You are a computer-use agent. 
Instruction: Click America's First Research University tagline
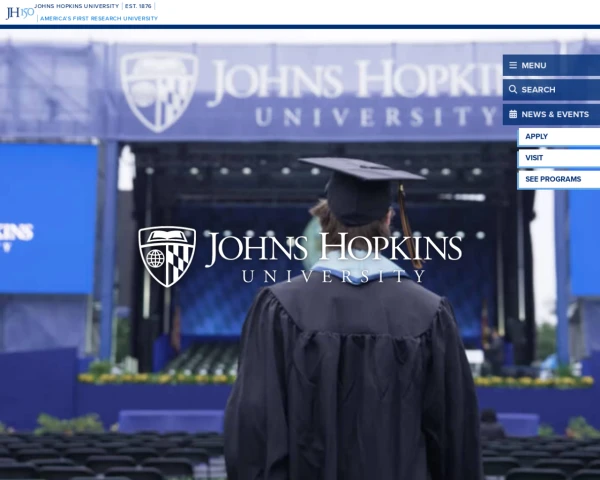[98, 18]
